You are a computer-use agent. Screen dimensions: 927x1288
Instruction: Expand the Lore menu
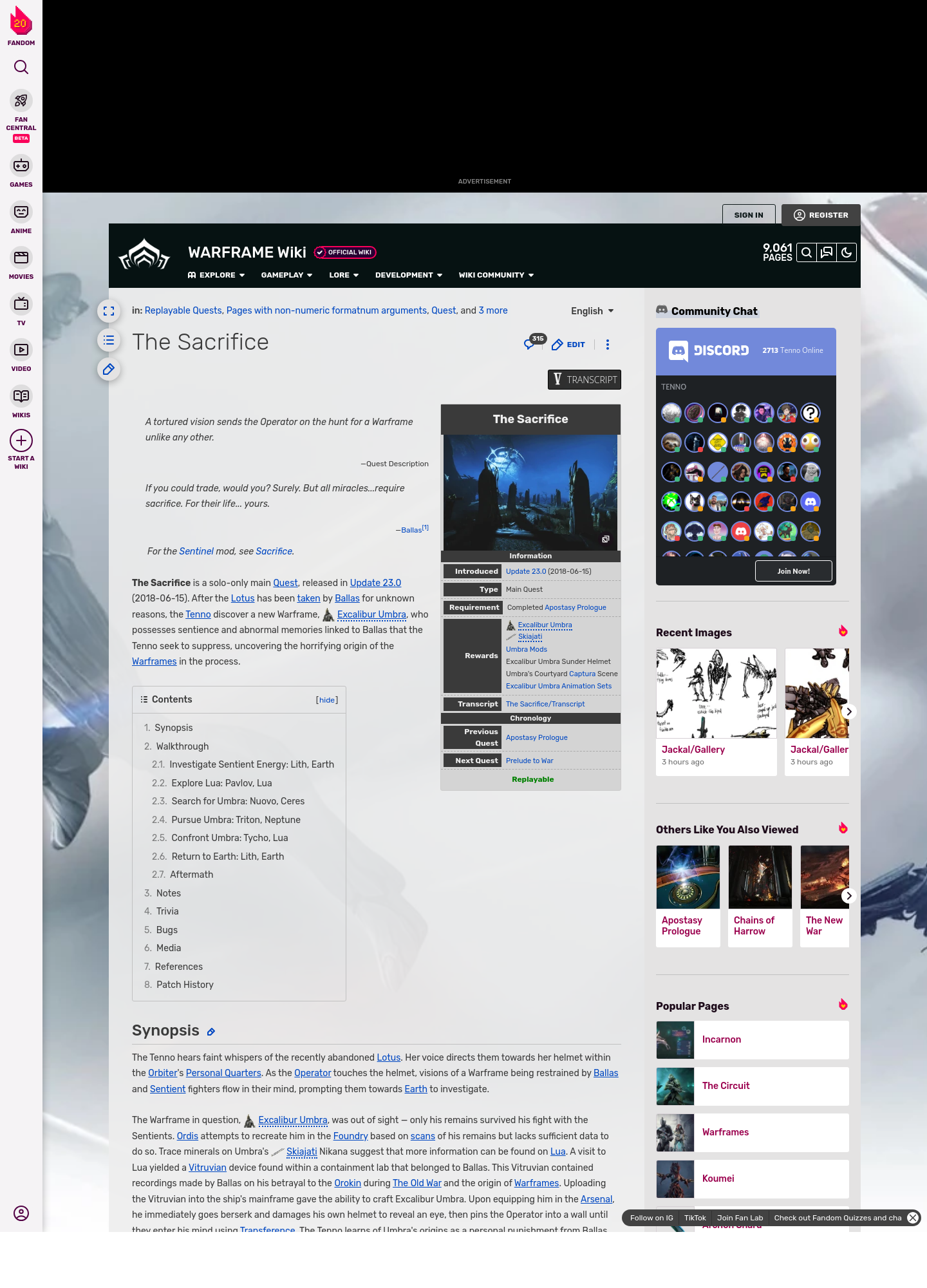pyautogui.click(x=344, y=275)
